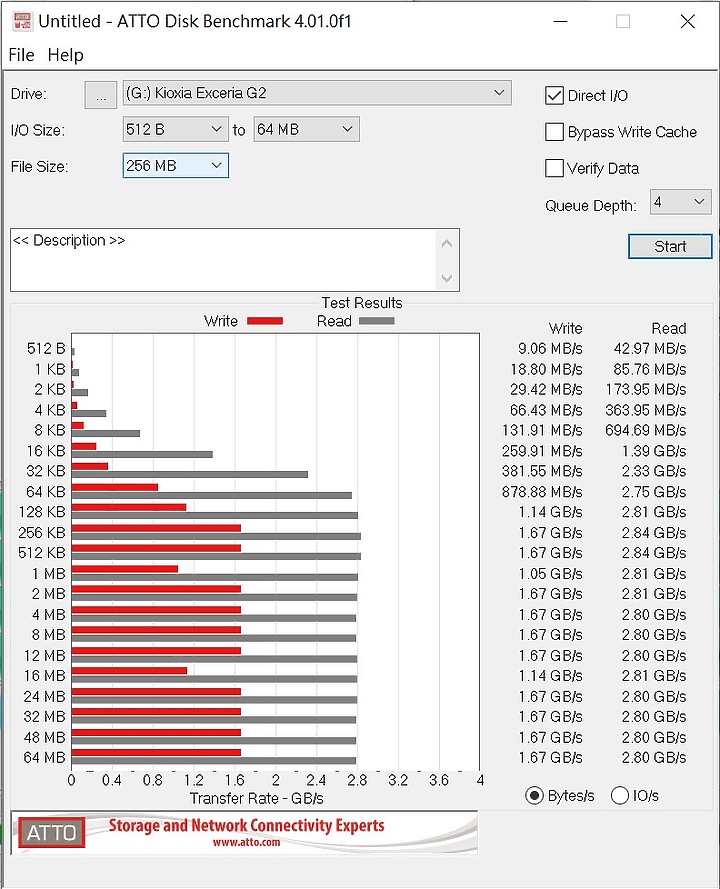Open the File Size 256 MB dropdown
Image resolution: width=720 pixels, height=889 pixels.
175,166
